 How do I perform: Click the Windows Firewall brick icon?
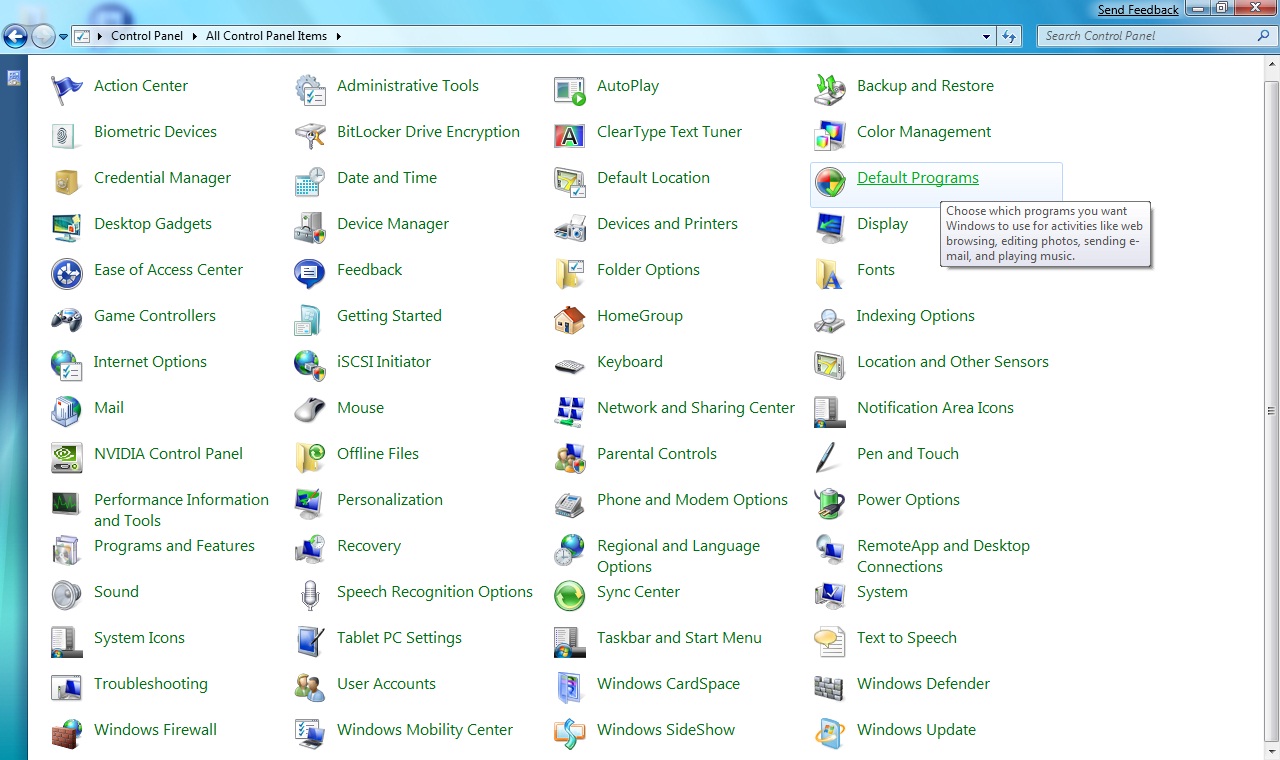pos(67,734)
